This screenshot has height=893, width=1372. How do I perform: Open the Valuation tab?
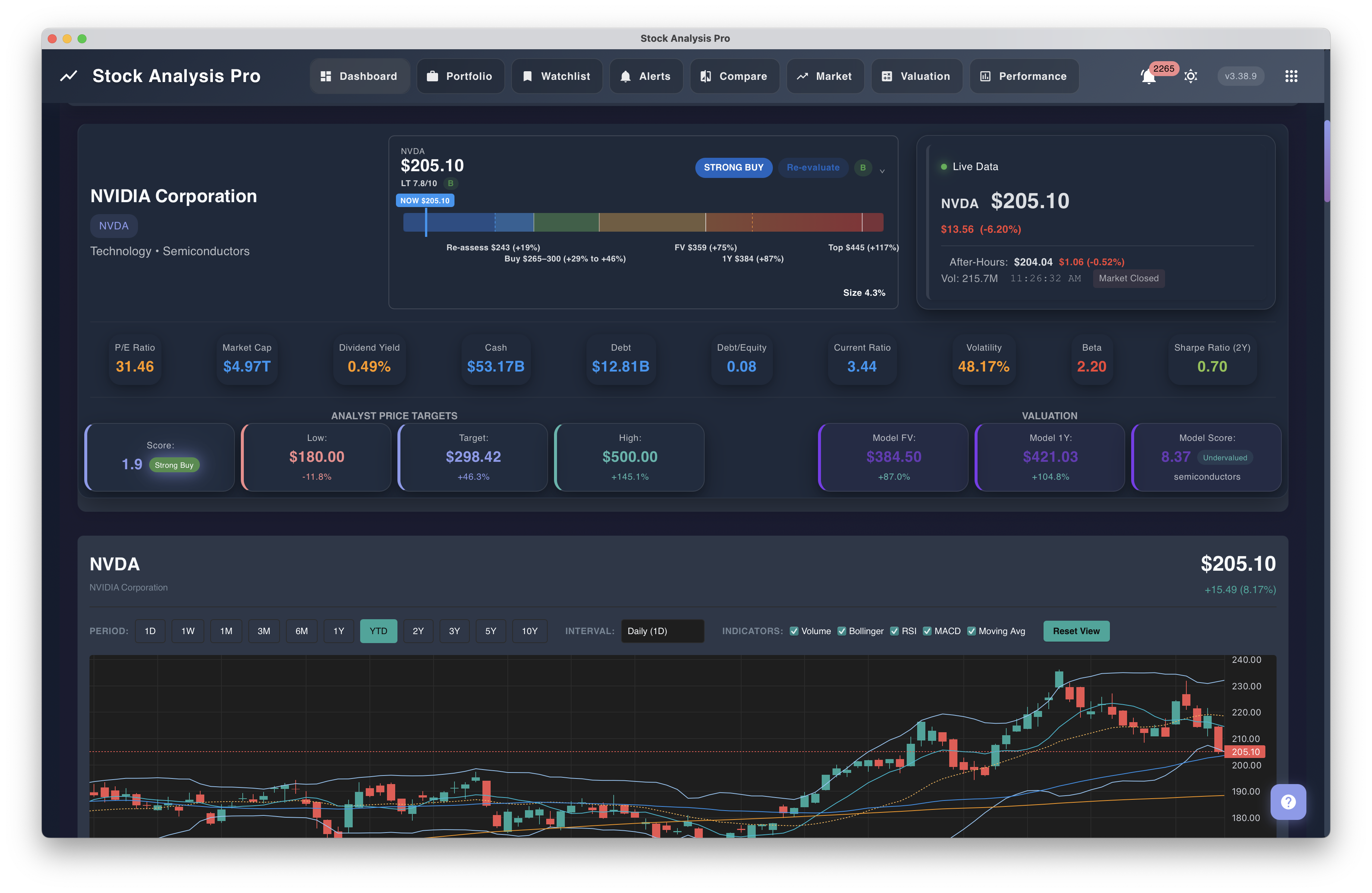[916, 76]
